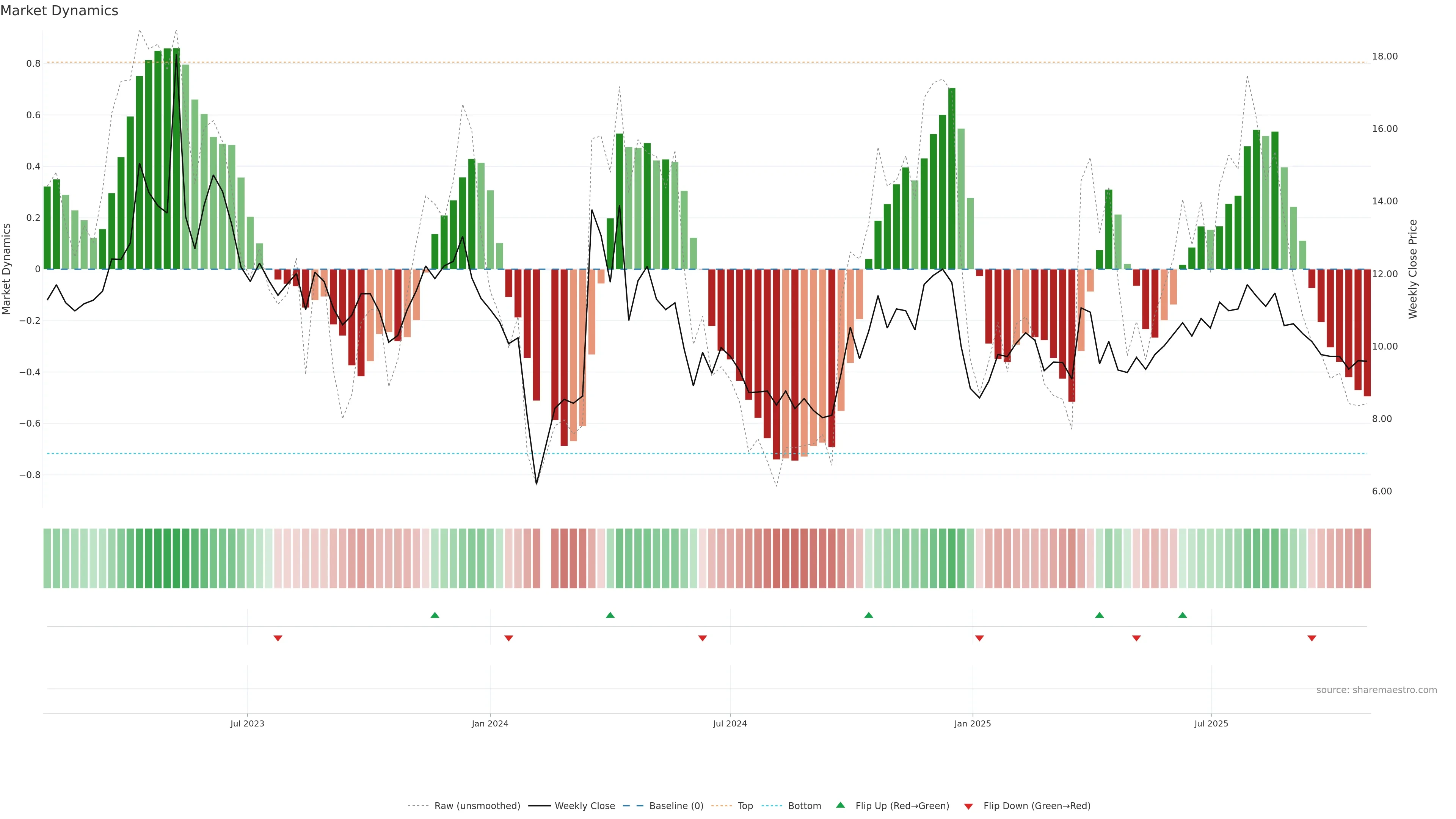Viewport: 1456px width, 819px height.
Task: Click the flip-down marker just after Jan 2025
Action: coord(979,638)
